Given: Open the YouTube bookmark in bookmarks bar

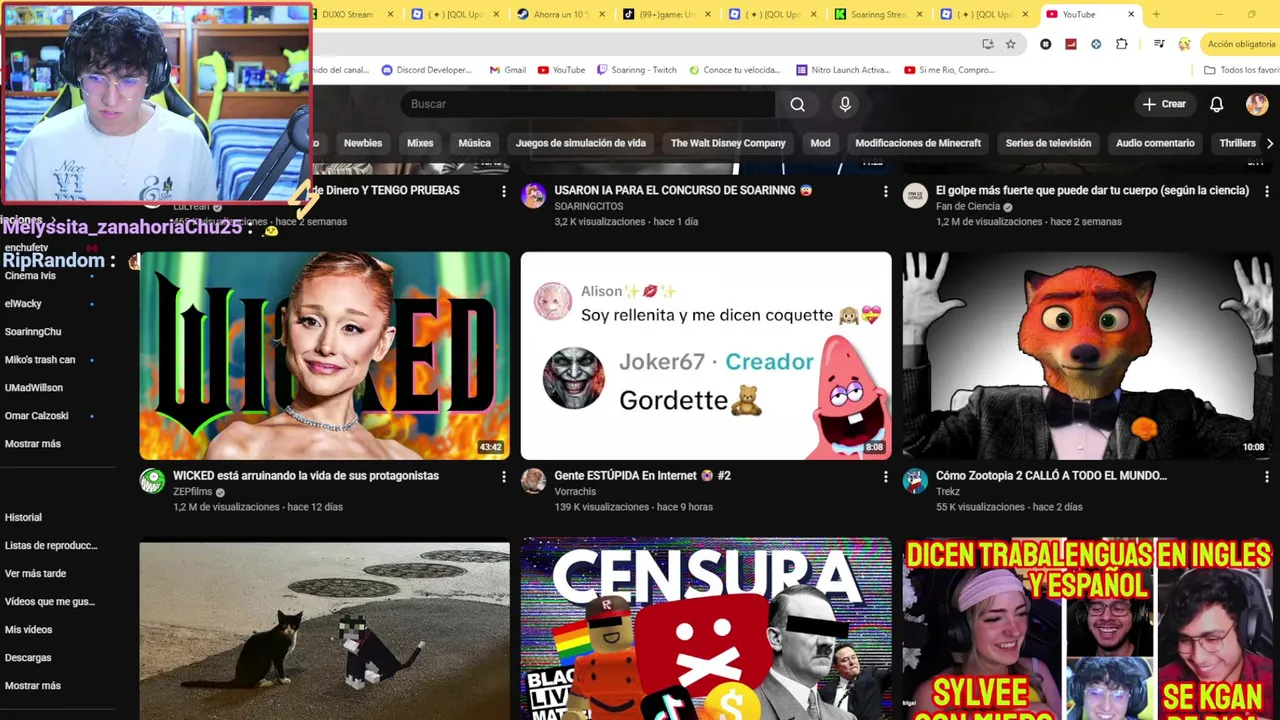Looking at the screenshot, I should (x=562, y=70).
